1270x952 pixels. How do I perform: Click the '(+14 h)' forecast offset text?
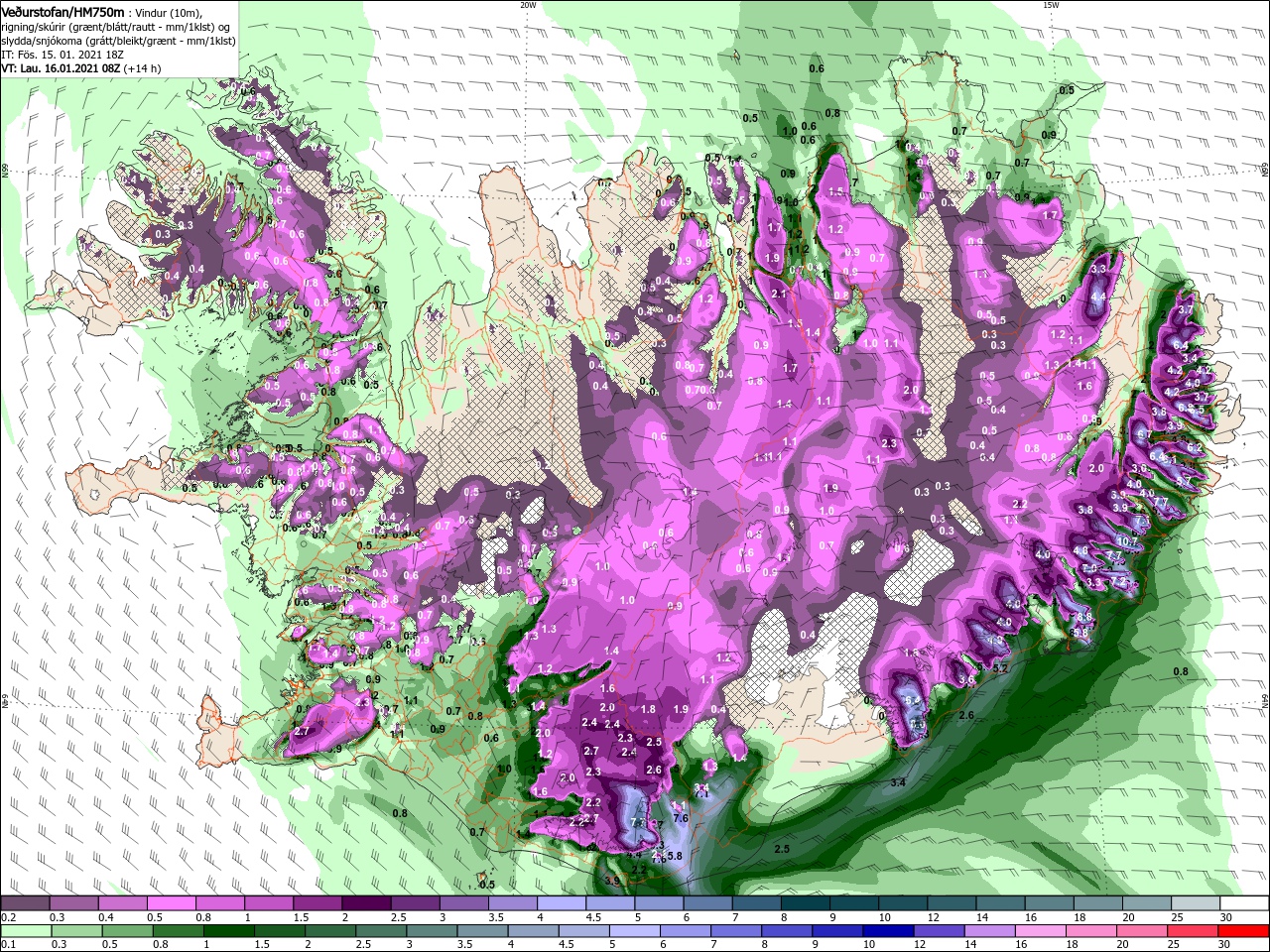pos(142,69)
